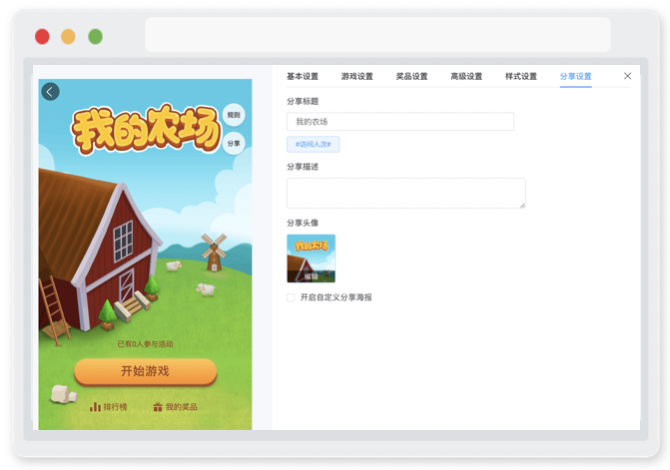Insert the #访问人次# tag
670x470 pixels.
tap(313, 144)
